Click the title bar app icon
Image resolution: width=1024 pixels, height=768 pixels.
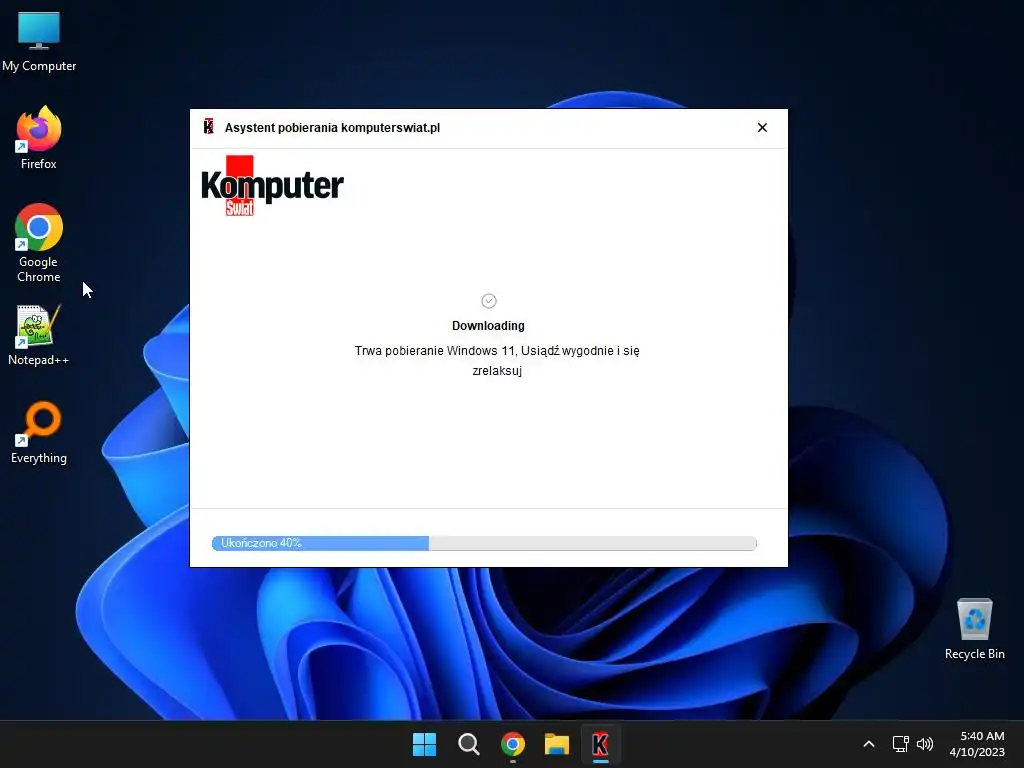209,127
